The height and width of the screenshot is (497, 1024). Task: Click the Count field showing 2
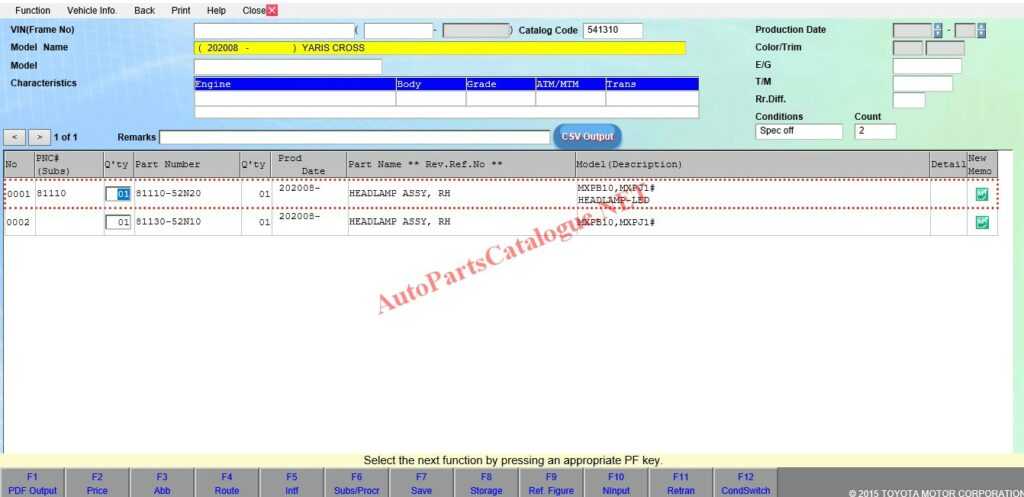tap(875, 131)
